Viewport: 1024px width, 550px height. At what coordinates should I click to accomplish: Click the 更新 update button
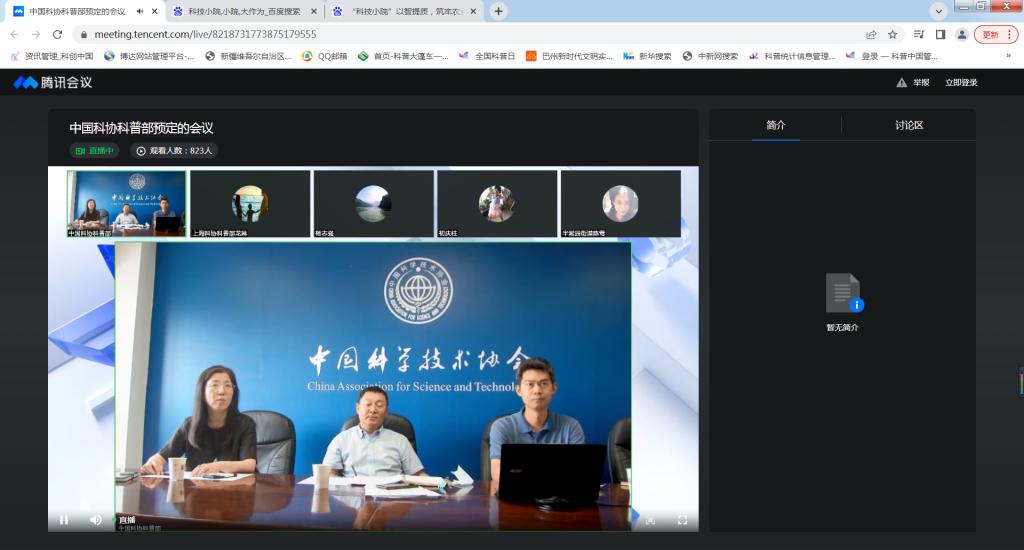click(997, 34)
